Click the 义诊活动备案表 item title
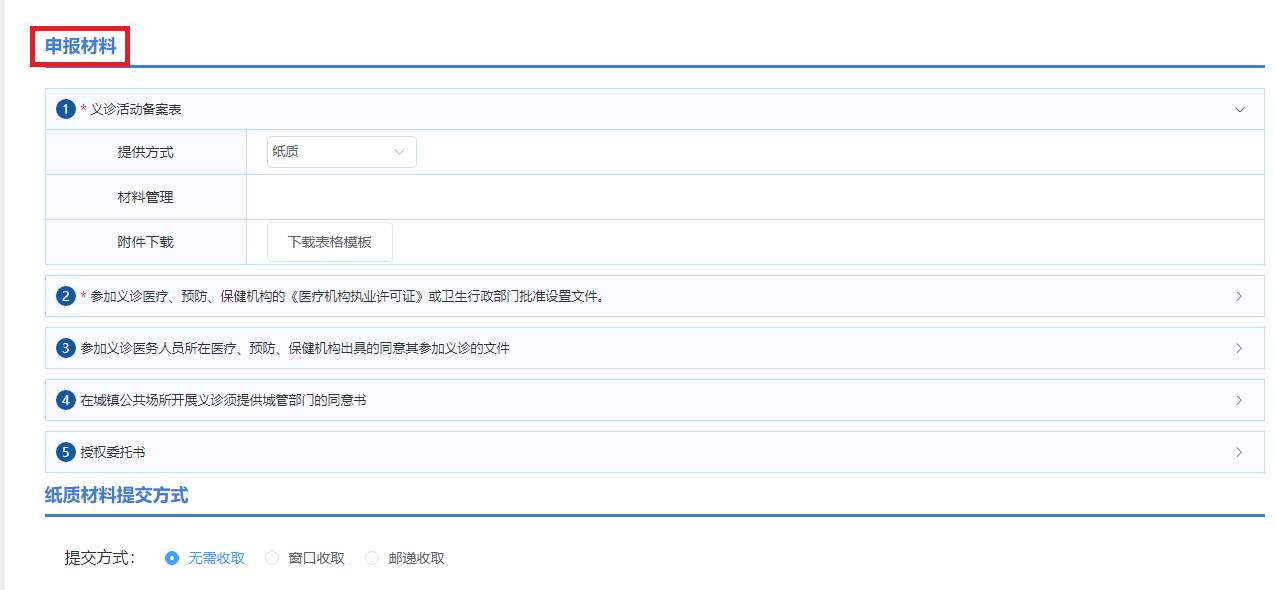Screen dimensions: 1276x590 136,109
